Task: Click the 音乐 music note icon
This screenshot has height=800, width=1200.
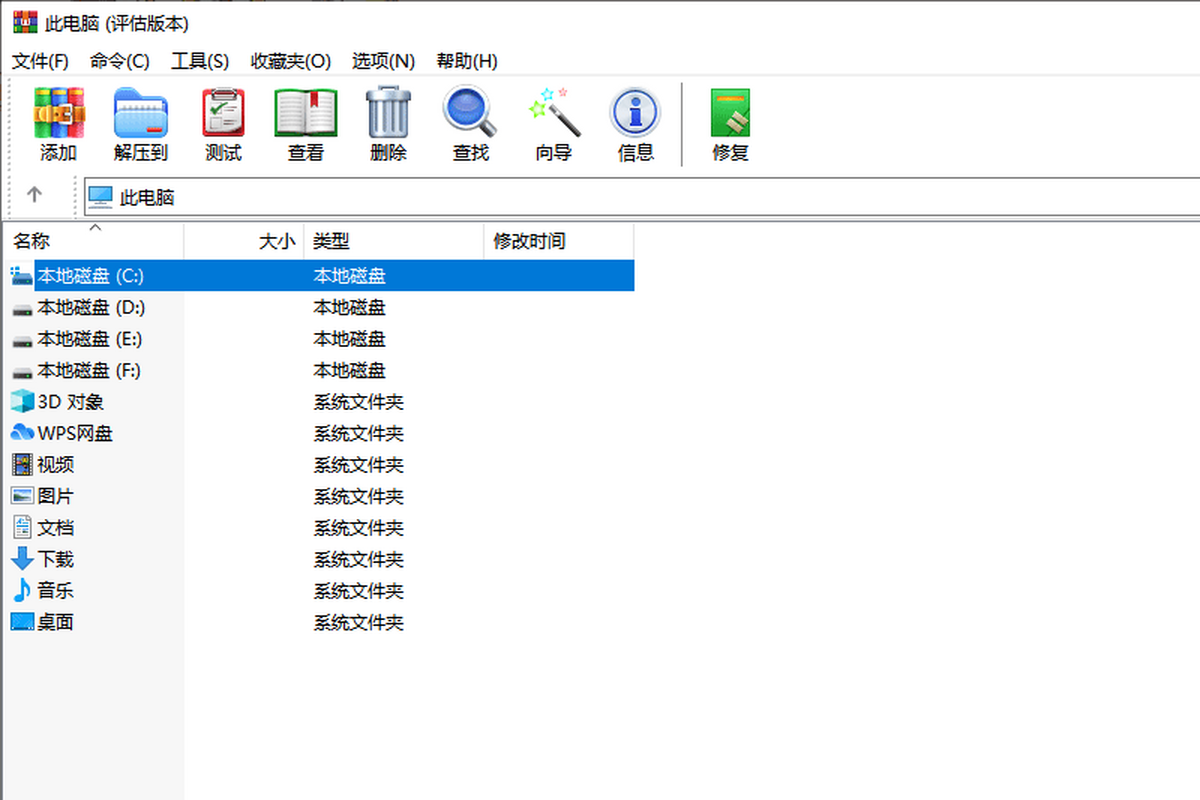Action: click(x=21, y=591)
